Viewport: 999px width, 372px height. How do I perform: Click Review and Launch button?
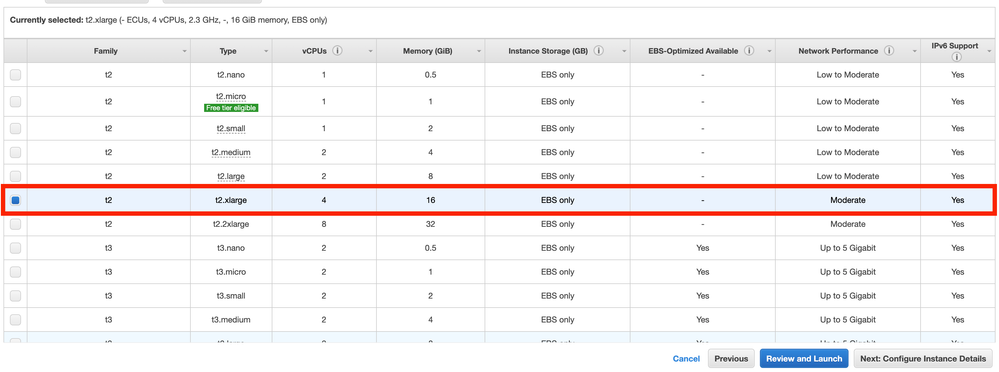804,359
